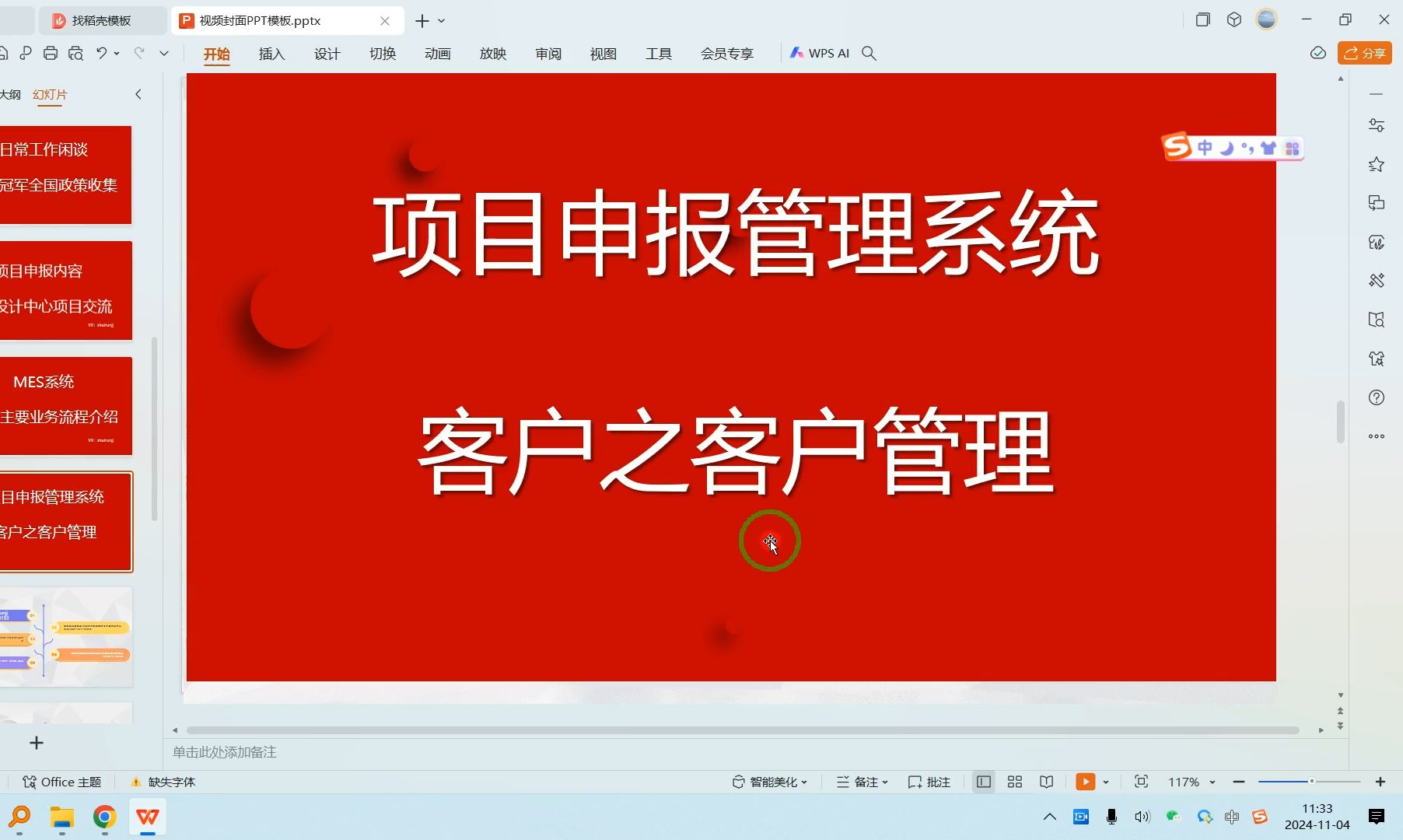Open the 设计 ribbon tab
Viewport: 1403px width, 840px height.
327,54
